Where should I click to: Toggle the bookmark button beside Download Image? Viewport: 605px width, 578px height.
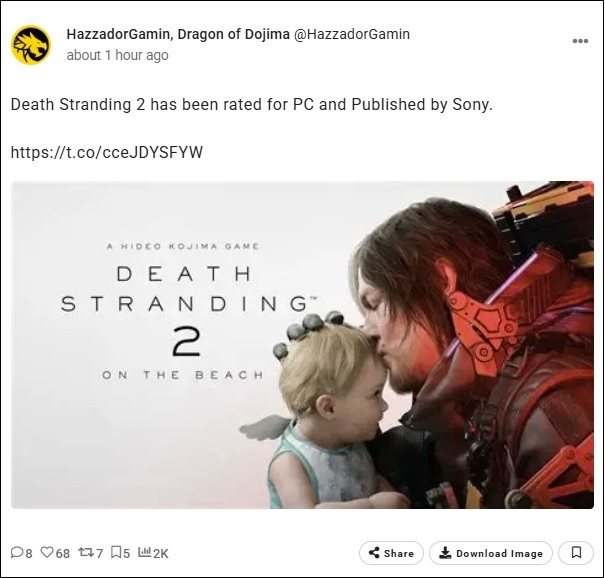(x=576, y=553)
